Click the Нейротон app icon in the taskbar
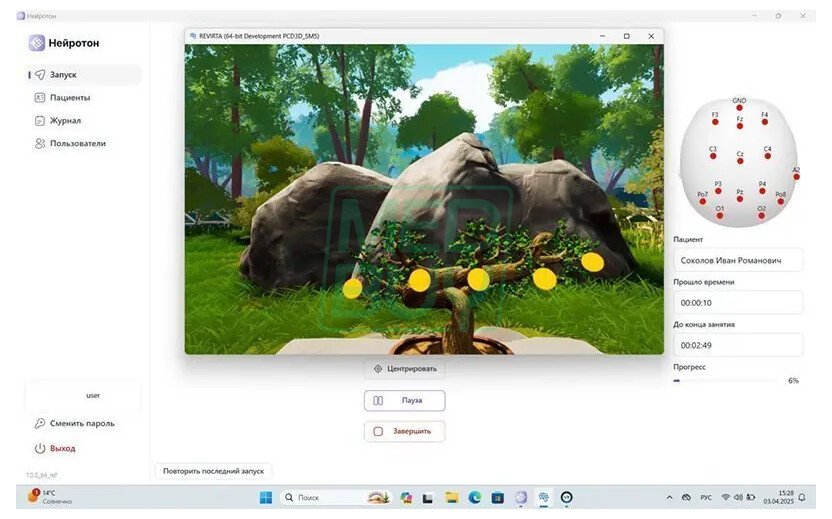Viewport: 832px width, 519px height. point(521,497)
